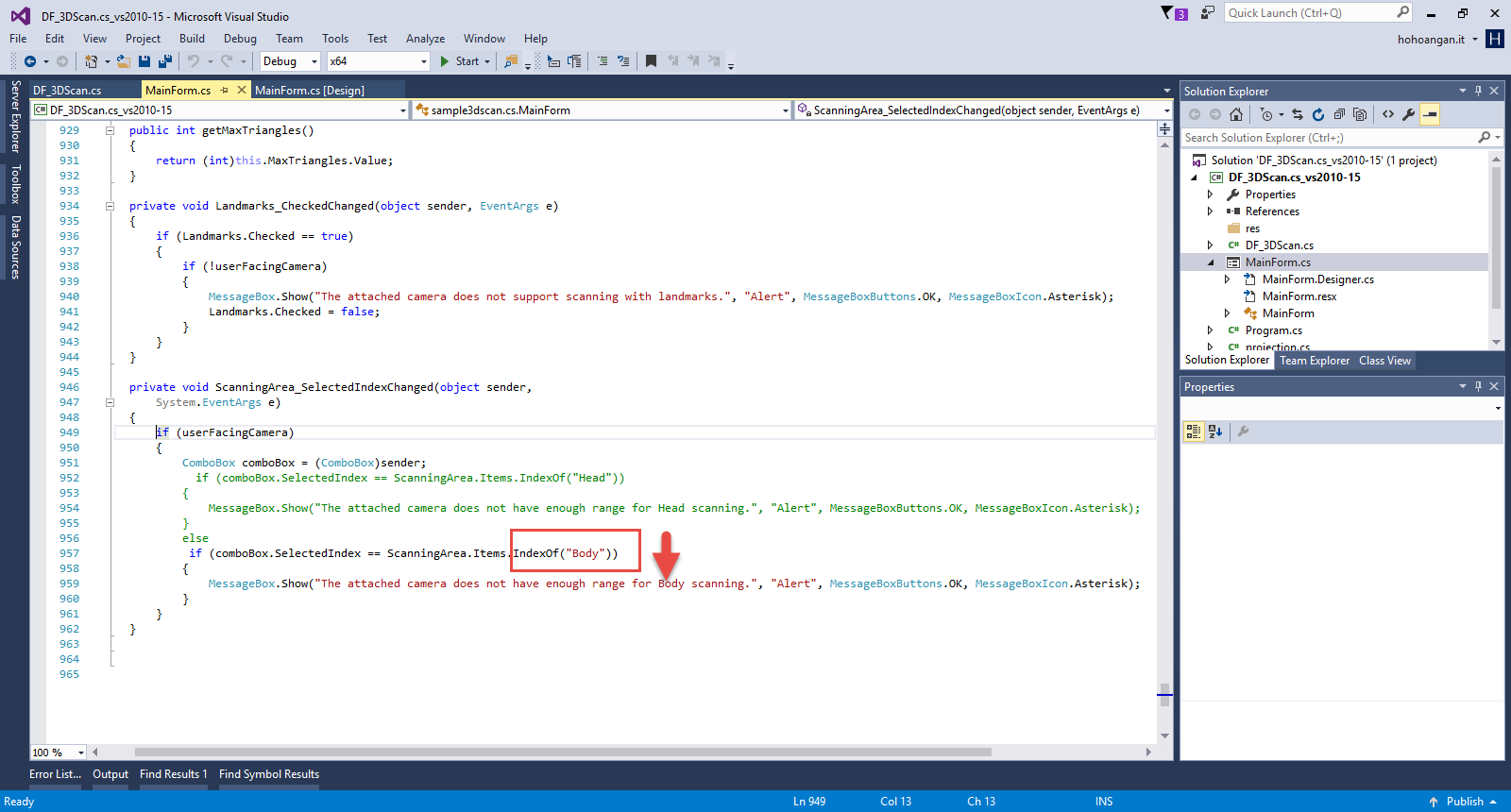
Task: Expand the References node
Action: click(1211, 211)
